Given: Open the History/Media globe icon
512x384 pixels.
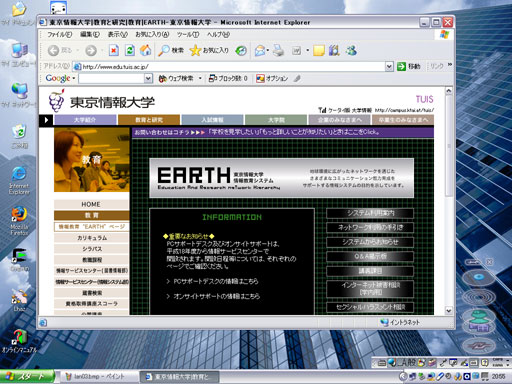Looking at the screenshot, I should point(241,50).
